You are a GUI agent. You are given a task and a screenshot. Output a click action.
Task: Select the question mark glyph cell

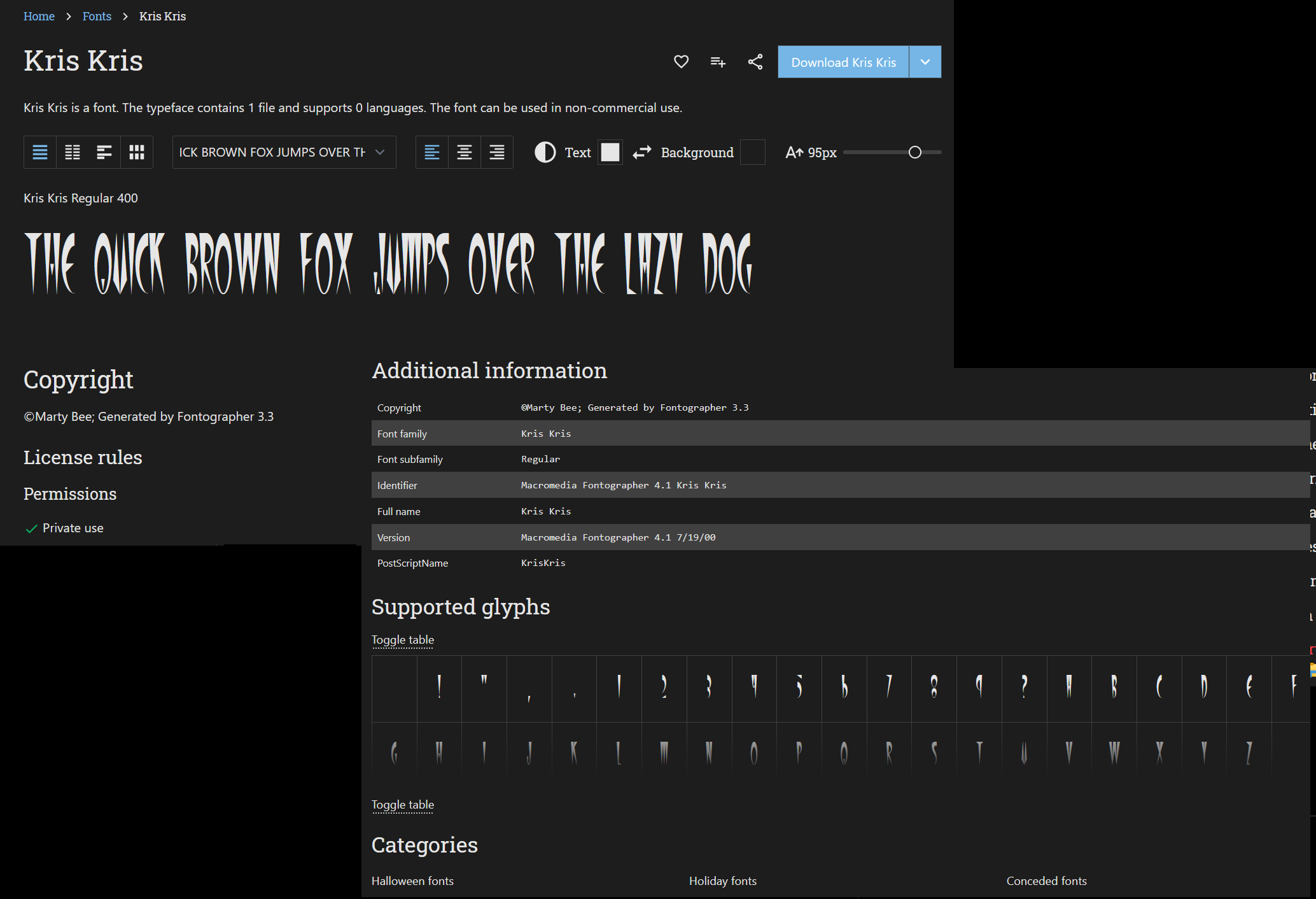[x=1024, y=689]
